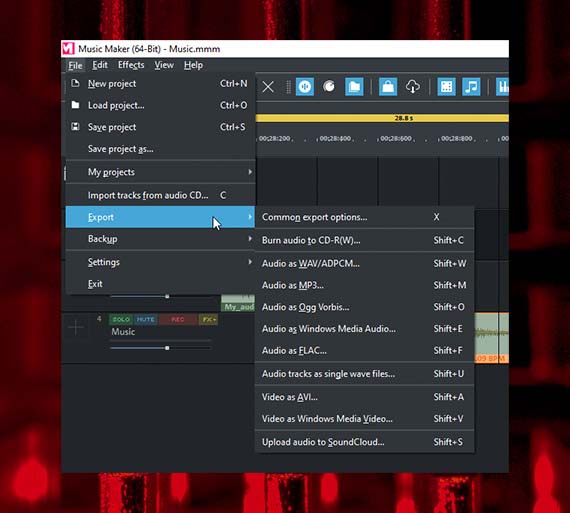Toggle the loops waveform toolbar icon
This screenshot has width=570, height=513.
click(x=305, y=87)
